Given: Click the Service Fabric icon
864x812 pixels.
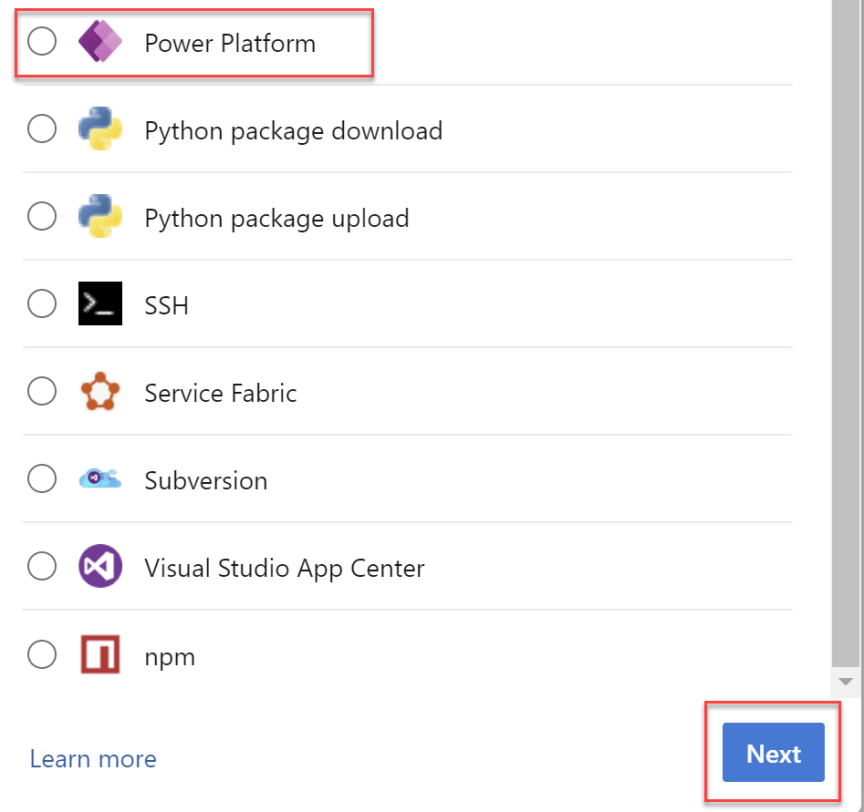Looking at the screenshot, I should [99, 391].
